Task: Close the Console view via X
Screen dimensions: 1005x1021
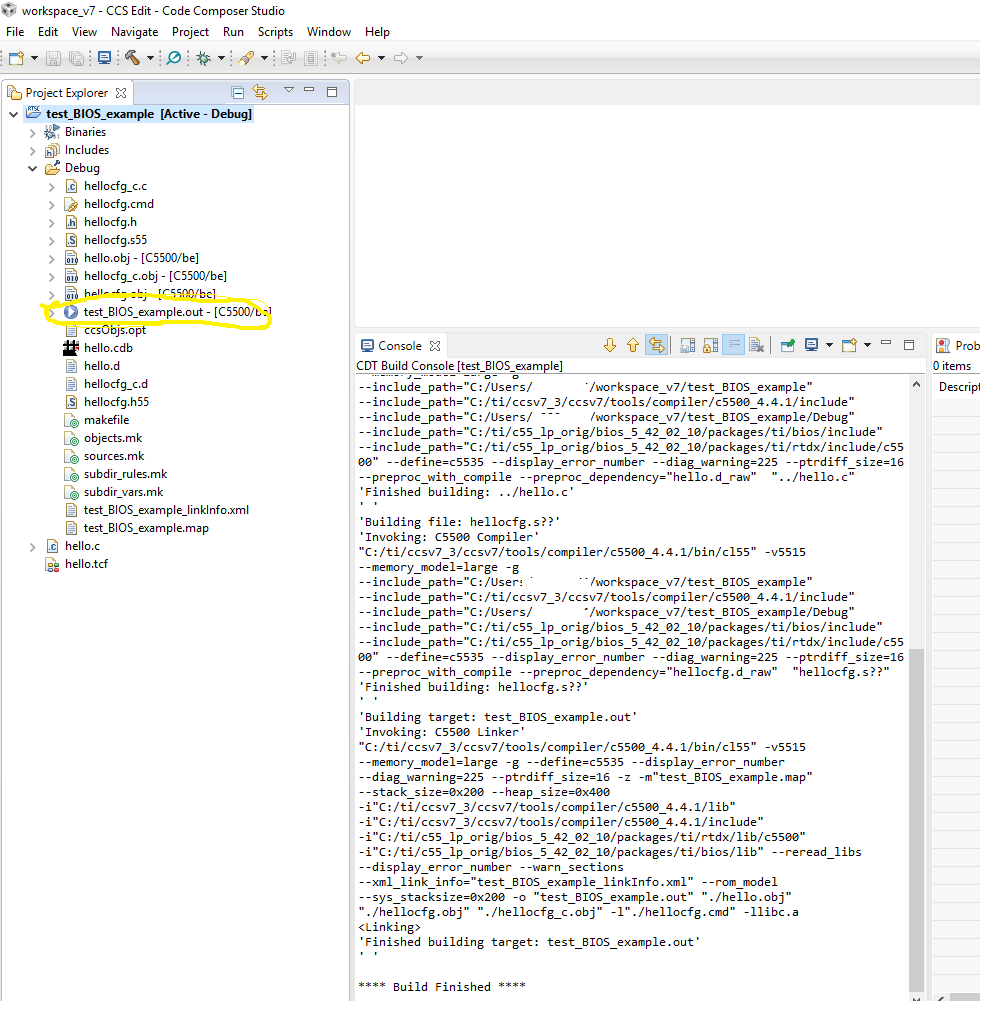Action: click(x=435, y=346)
